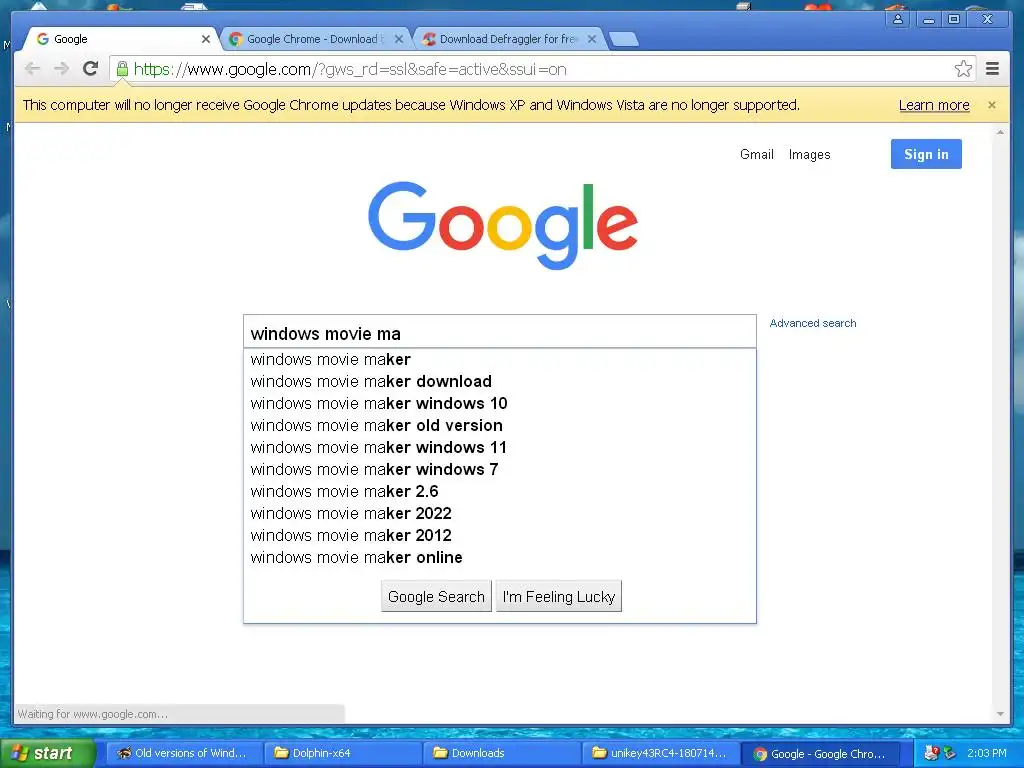Switch to 'Old versions of Wind...' taskbar item

click(x=184, y=753)
